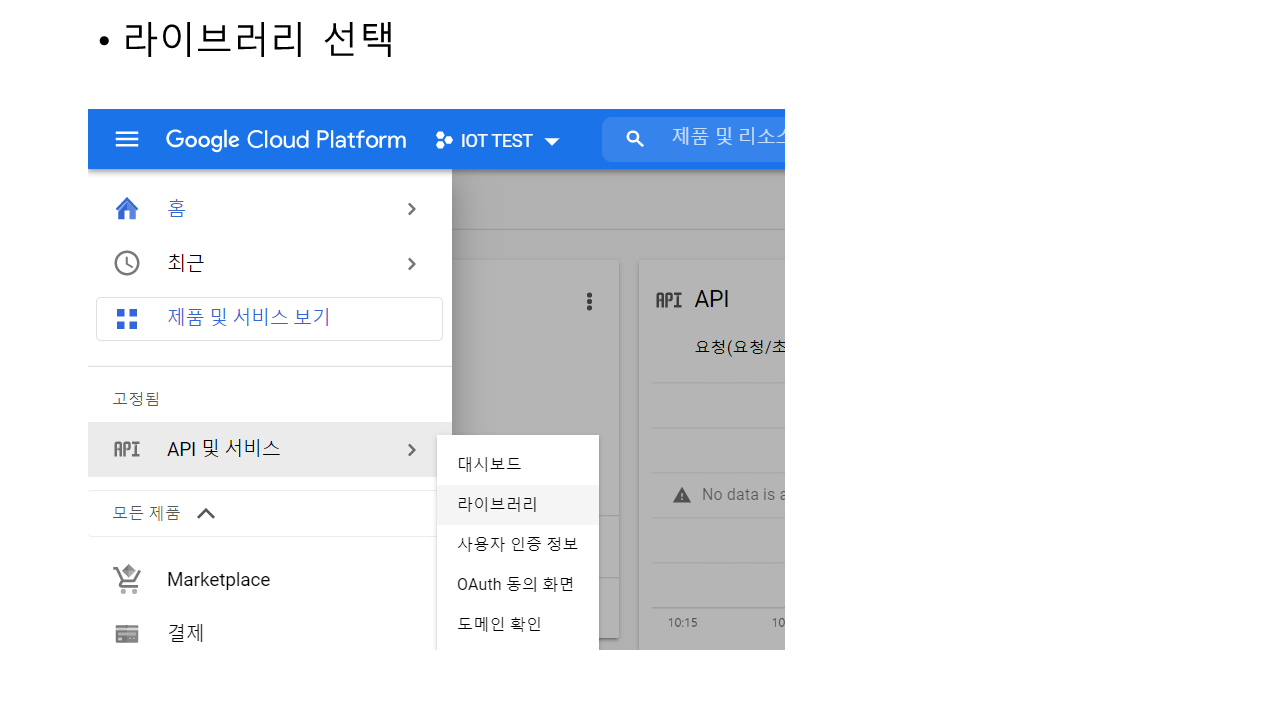Screen dimensions: 1280x720
Task: Select 라이브러리 from the submenu
Action: [498, 505]
